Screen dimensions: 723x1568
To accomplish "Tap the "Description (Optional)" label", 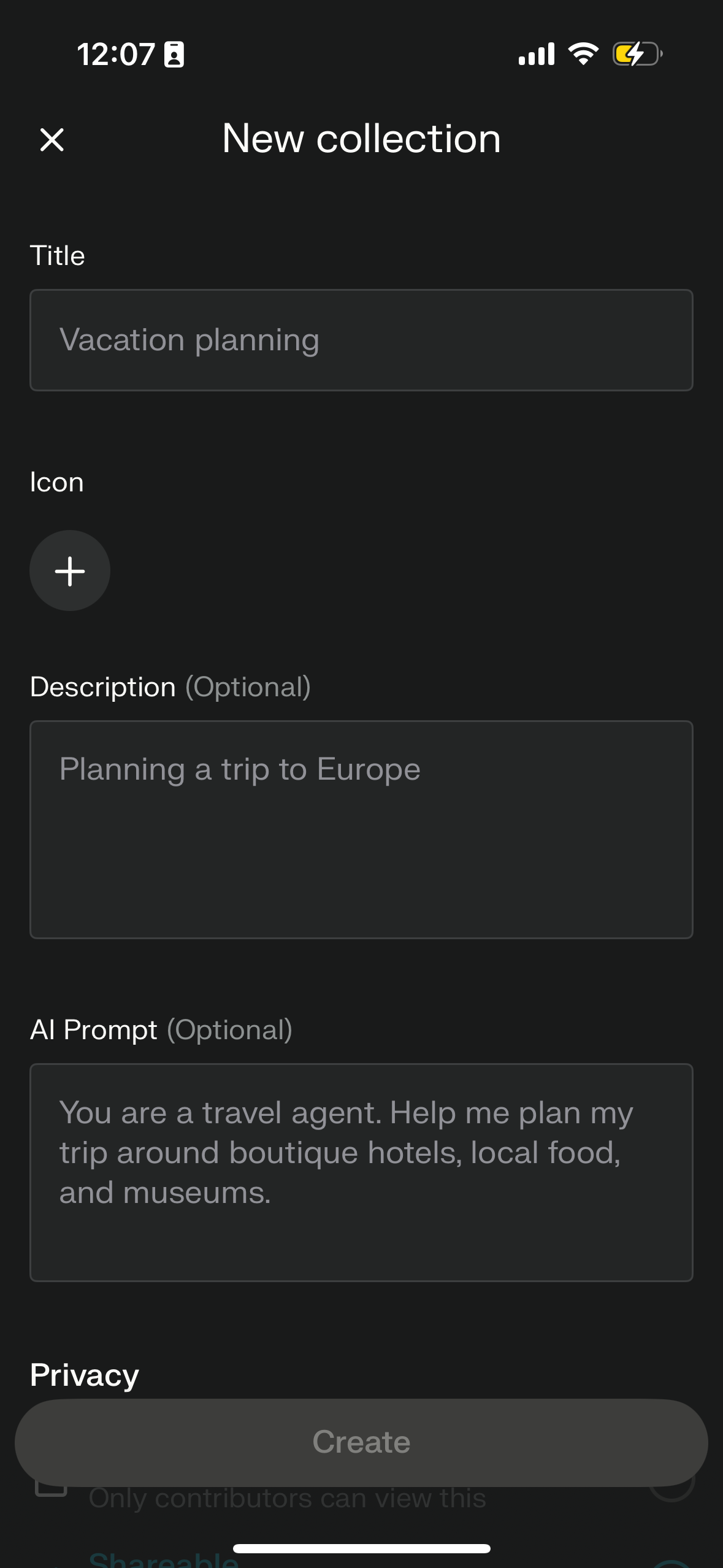I will [170, 686].
